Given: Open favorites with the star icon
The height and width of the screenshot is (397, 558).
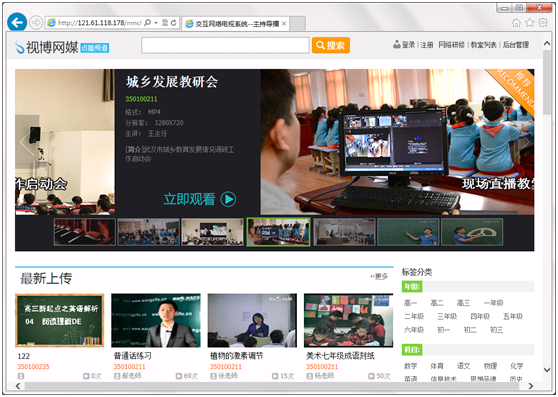Looking at the screenshot, I should tap(530, 23).
